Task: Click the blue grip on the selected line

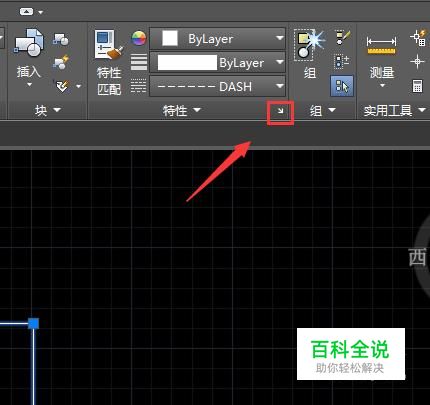Action: pos(33,323)
